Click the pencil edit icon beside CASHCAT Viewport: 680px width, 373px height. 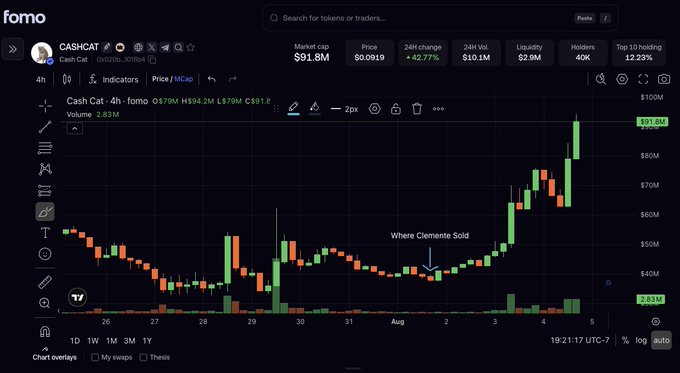107,47
